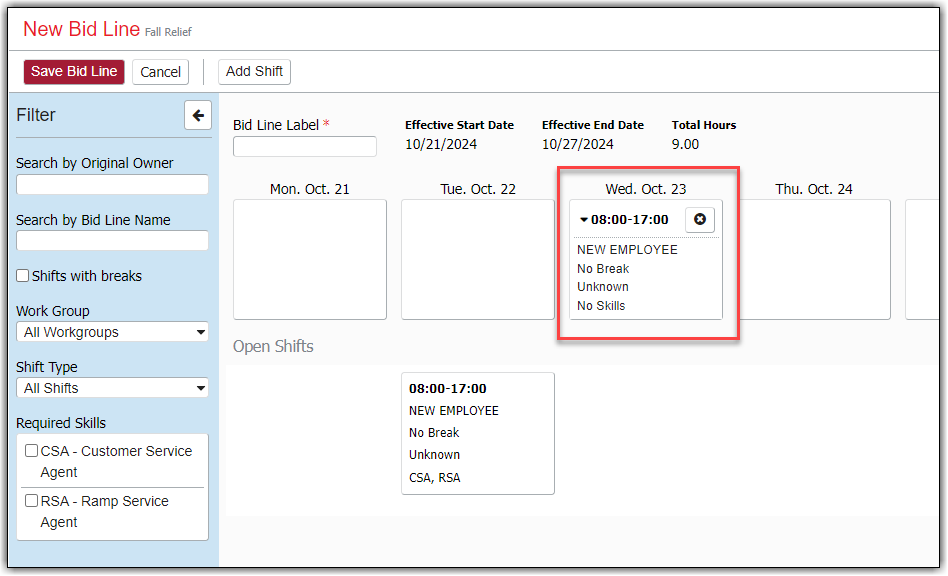Type in the Bid Line Label field
This screenshot has width=948, height=576.
click(305, 147)
